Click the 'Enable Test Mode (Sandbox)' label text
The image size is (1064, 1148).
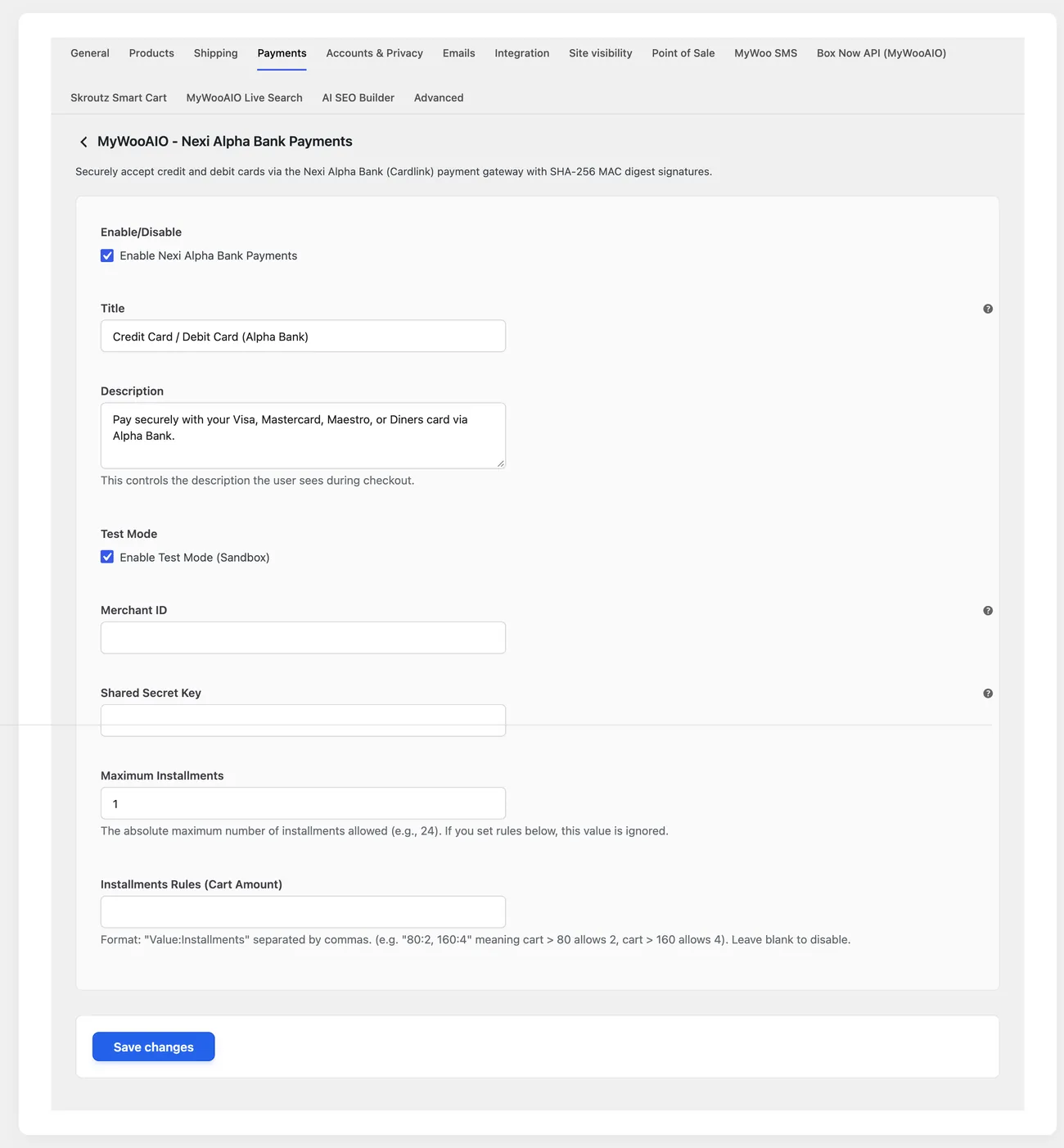tap(195, 558)
